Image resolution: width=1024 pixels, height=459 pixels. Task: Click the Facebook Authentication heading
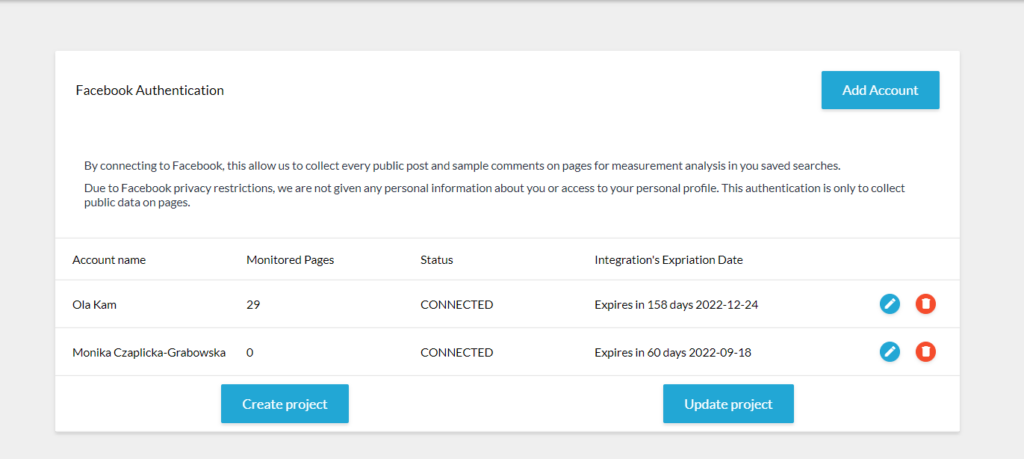click(x=150, y=90)
